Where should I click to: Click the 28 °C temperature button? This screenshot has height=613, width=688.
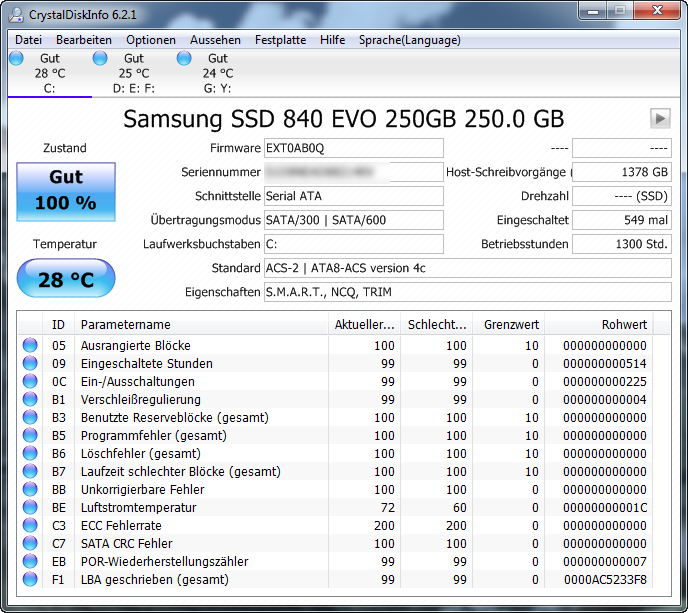(x=66, y=279)
